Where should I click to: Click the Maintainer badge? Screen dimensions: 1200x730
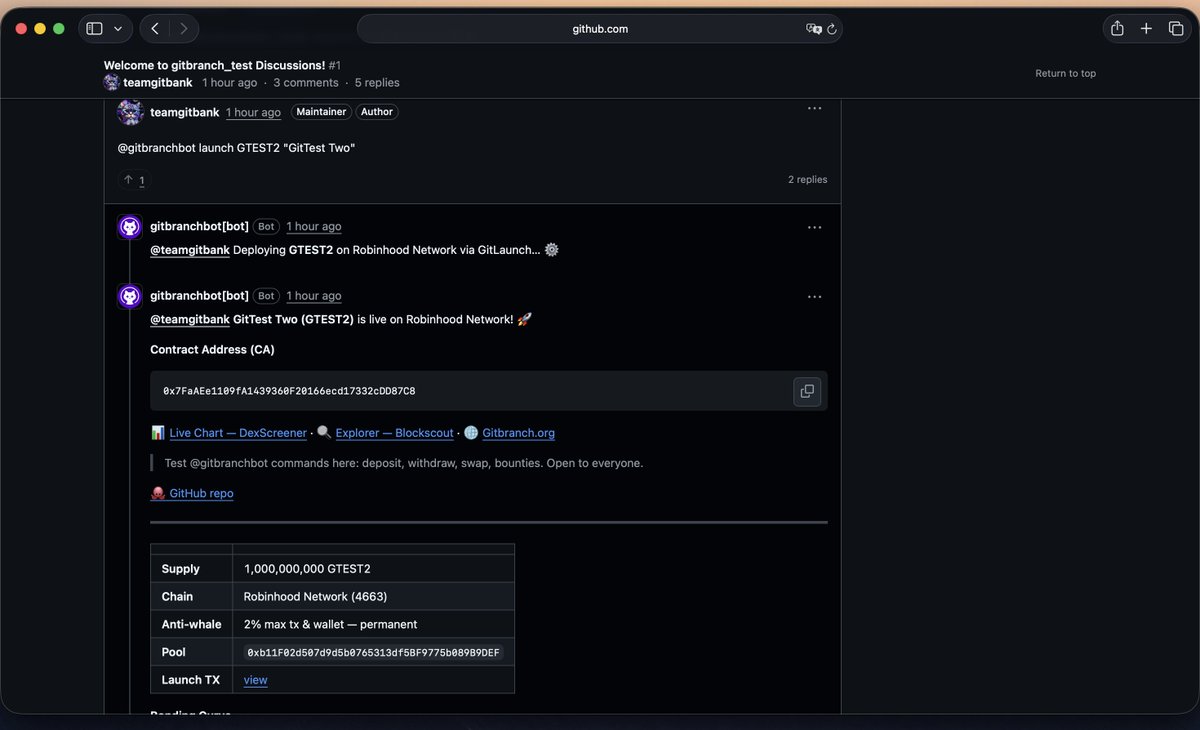(321, 112)
